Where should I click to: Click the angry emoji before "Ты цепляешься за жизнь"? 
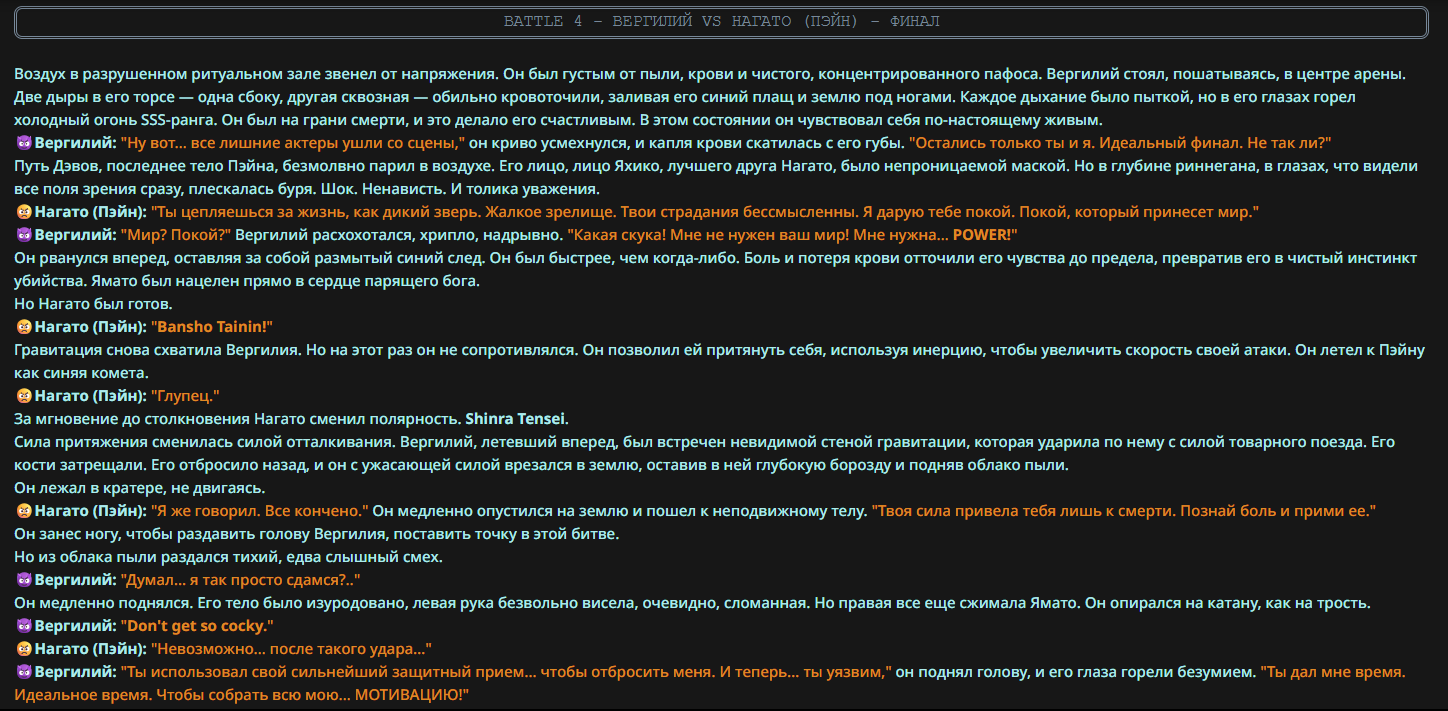(24, 212)
